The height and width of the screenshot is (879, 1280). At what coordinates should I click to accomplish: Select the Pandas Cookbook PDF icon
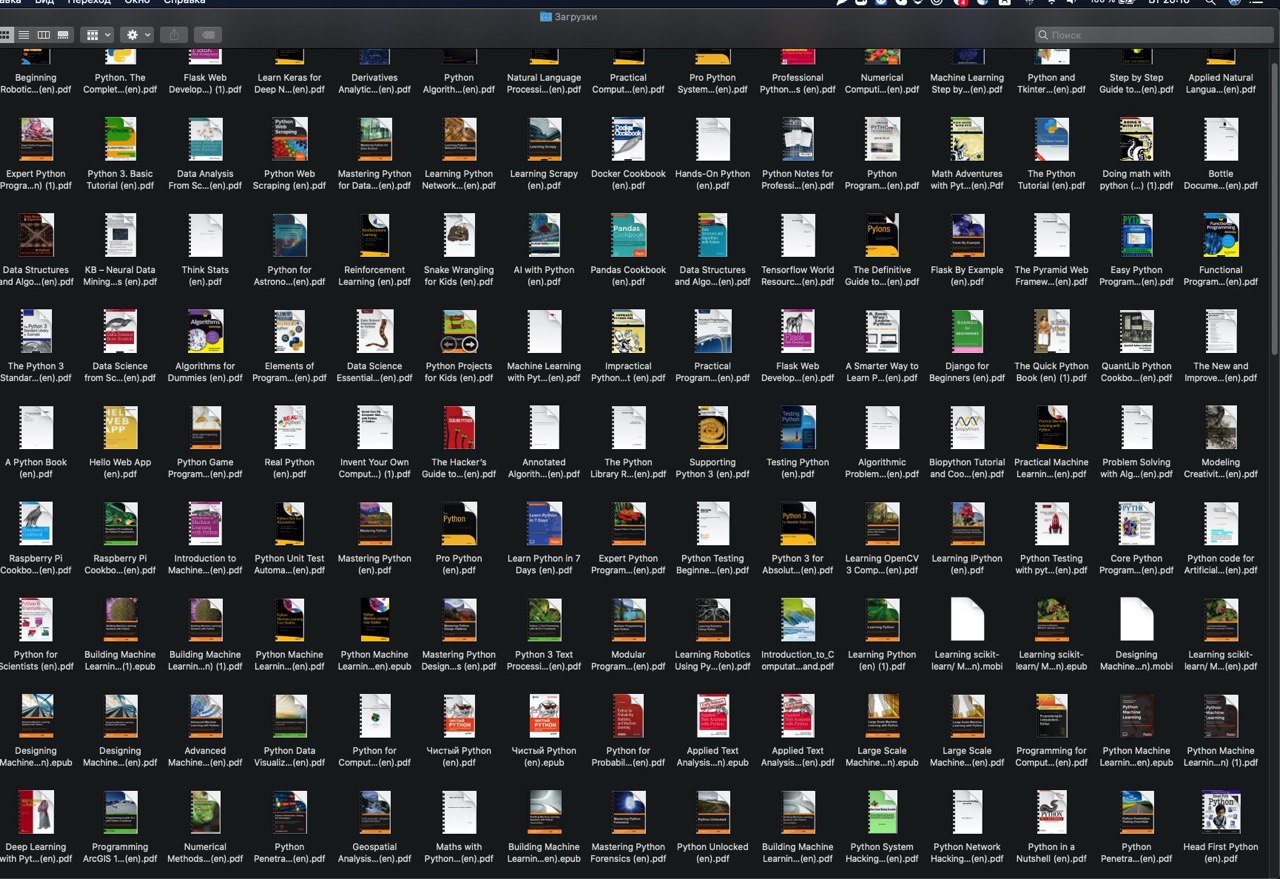point(628,236)
